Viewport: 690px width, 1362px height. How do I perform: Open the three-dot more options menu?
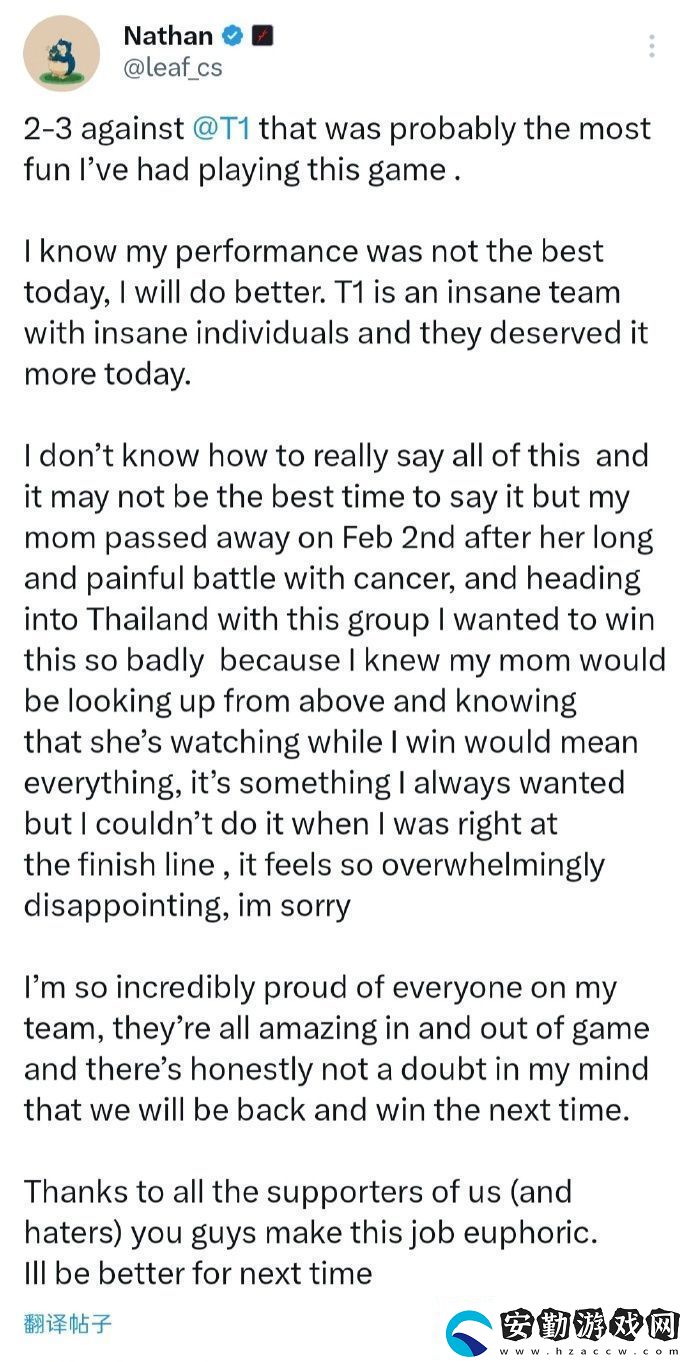[652, 46]
